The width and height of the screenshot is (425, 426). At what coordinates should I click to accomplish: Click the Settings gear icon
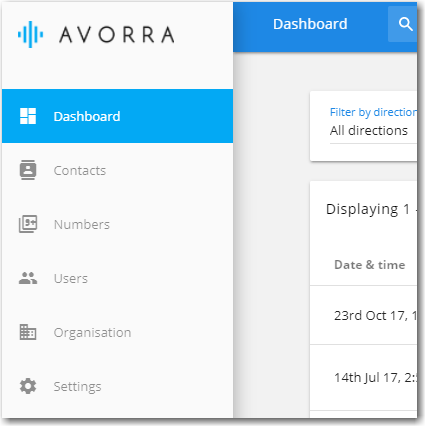tap(28, 386)
